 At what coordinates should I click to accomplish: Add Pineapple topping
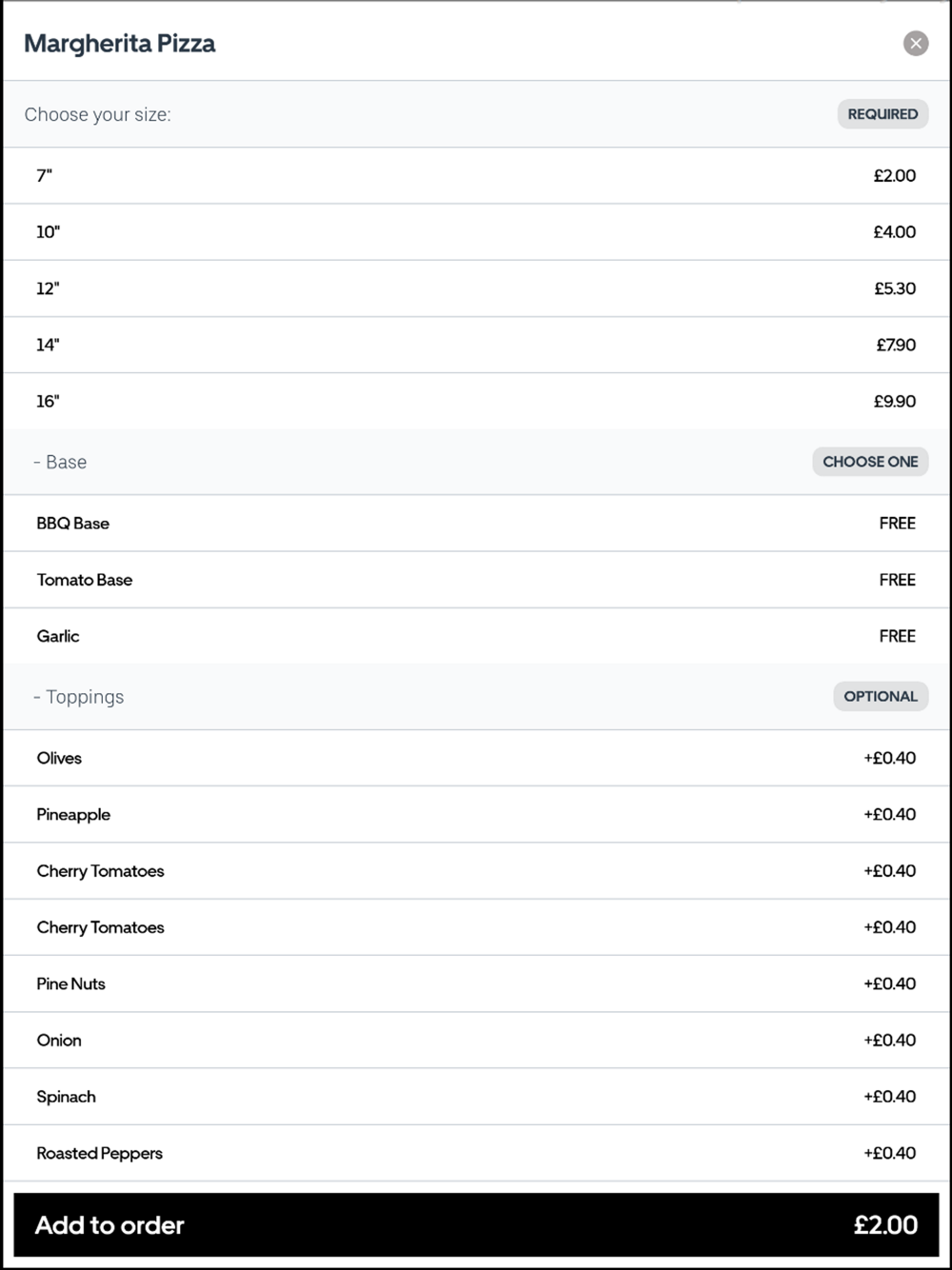(x=476, y=814)
